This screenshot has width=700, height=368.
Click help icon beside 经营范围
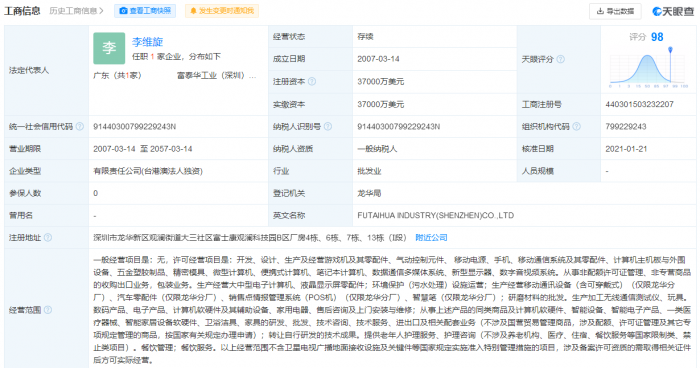tap(48, 309)
